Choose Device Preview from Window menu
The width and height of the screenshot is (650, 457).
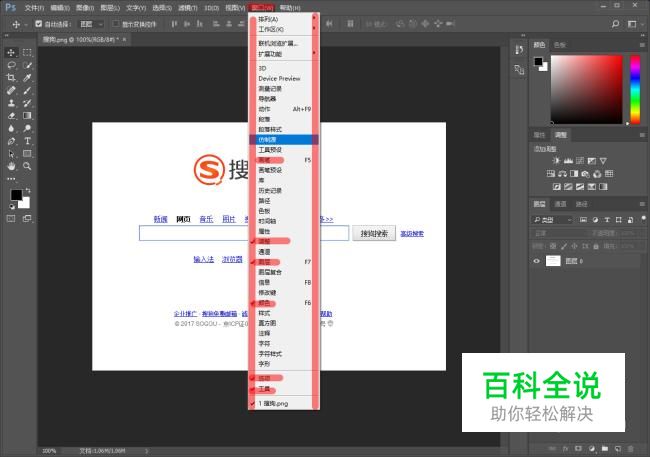pyautogui.click(x=284, y=78)
